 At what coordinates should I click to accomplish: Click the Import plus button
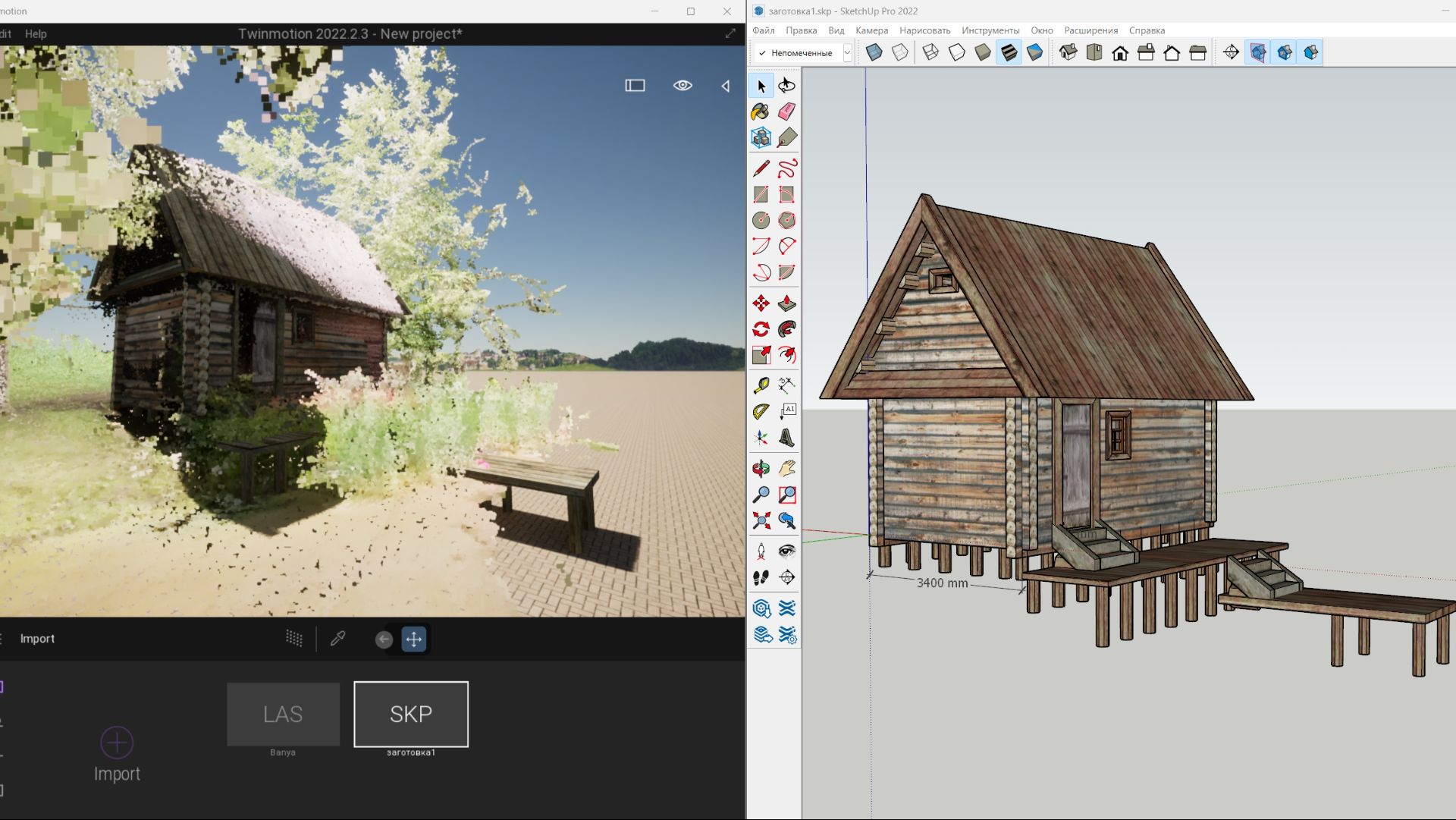pyautogui.click(x=117, y=743)
